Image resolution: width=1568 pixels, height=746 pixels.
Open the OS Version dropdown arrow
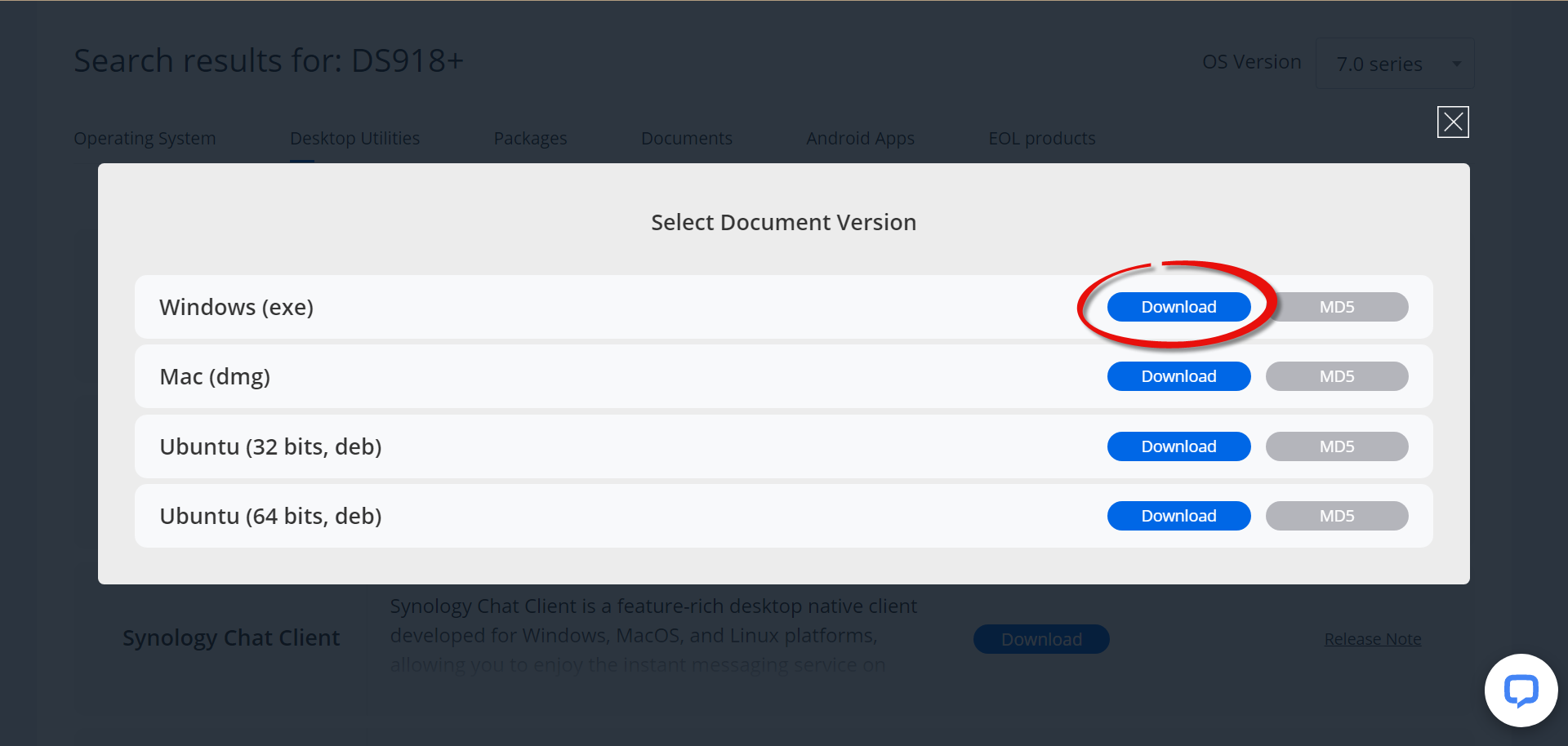pos(1457,63)
